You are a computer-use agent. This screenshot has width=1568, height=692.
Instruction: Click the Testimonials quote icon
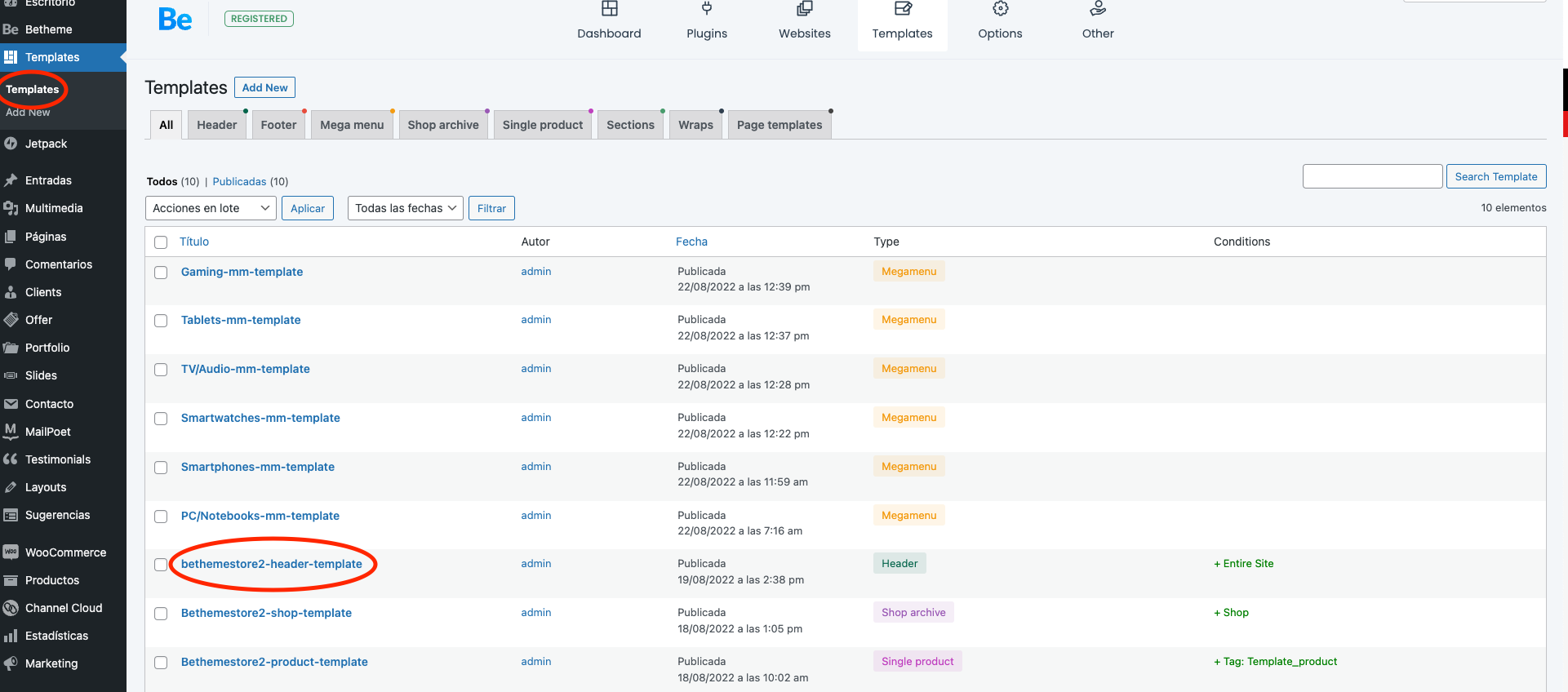11,459
